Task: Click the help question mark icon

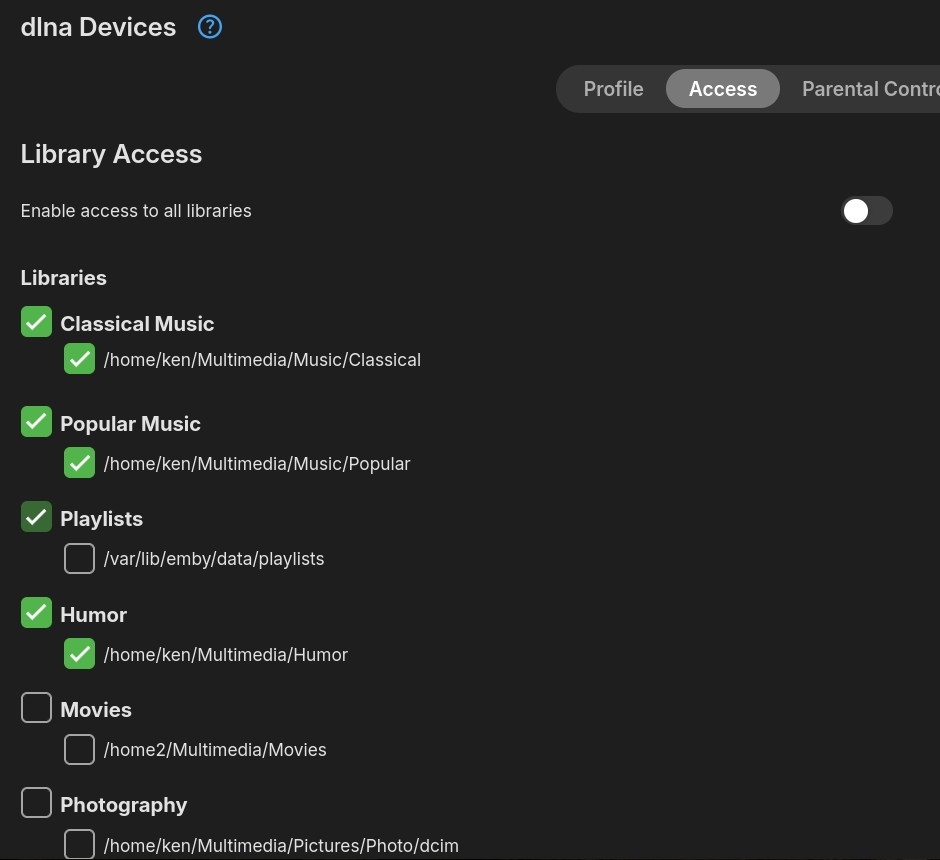Action: pyautogui.click(x=209, y=27)
